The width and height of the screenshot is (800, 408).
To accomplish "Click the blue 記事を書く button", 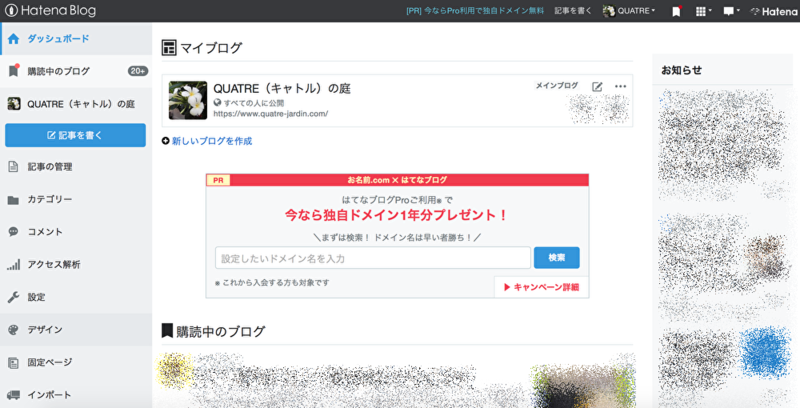I will 76,135.
